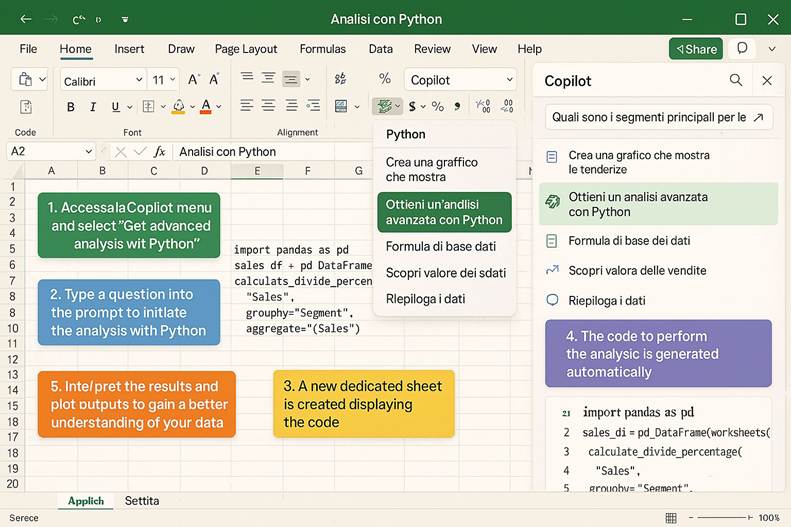Click the Bold formatting button
This screenshot has width=791, height=527.
pyautogui.click(x=70, y=107)
